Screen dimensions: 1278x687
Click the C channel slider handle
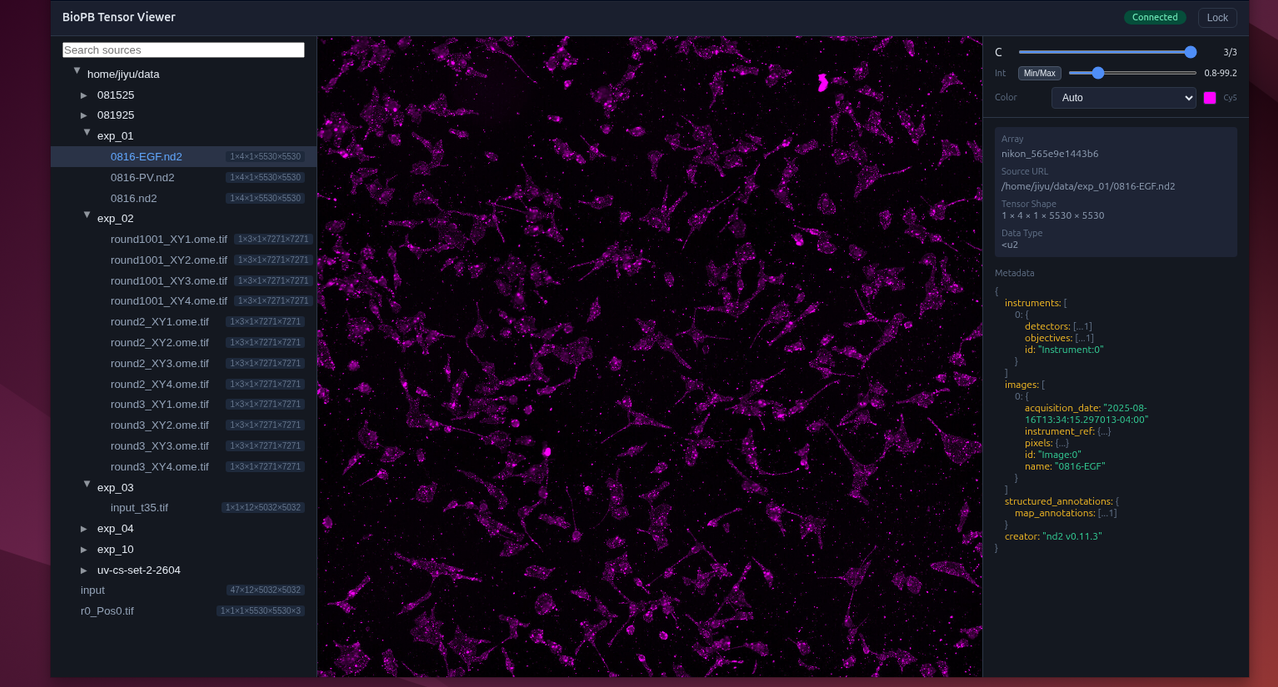tap(1190, 52)
